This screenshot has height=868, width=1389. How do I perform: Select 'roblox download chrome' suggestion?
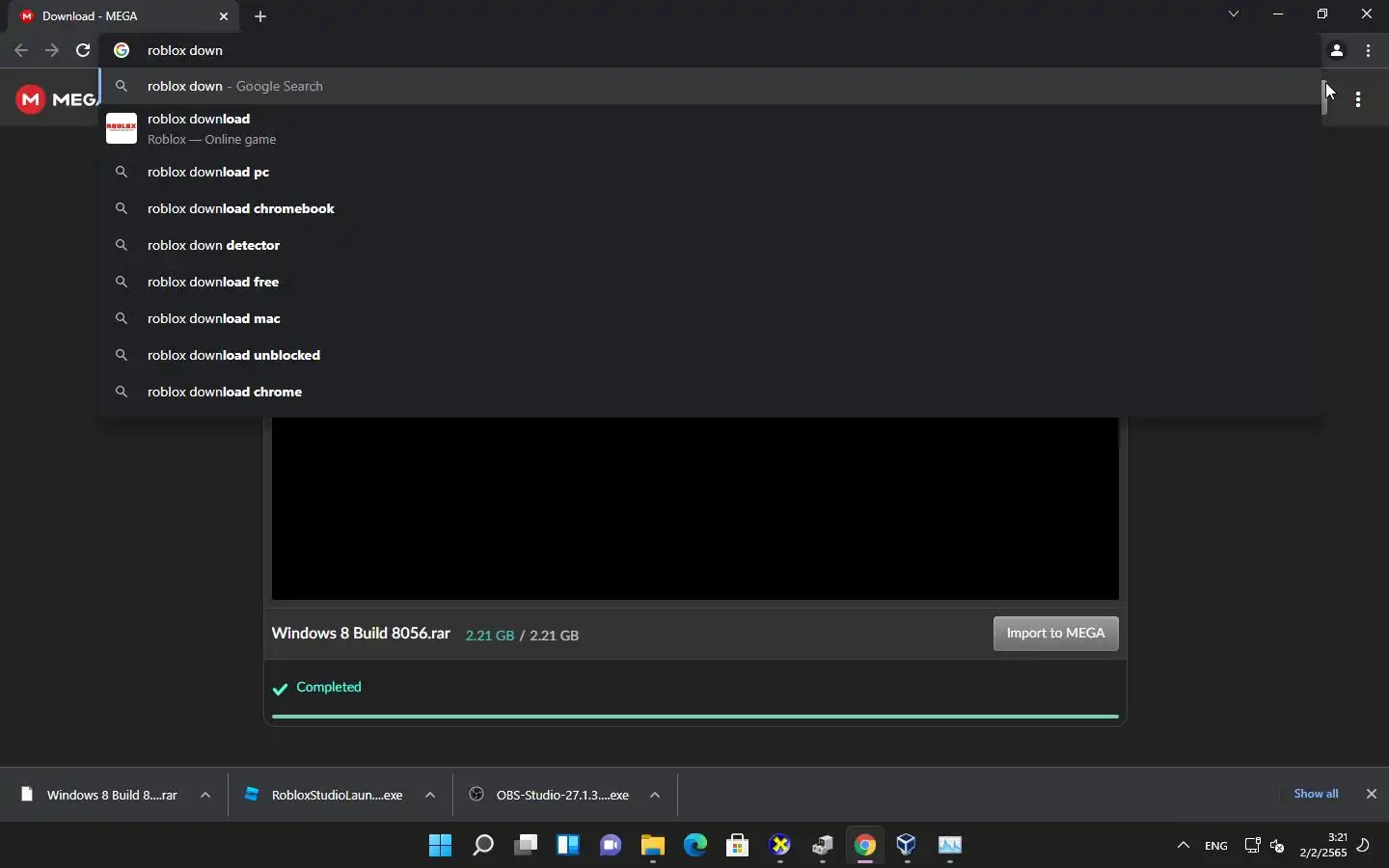click(709, 392)
